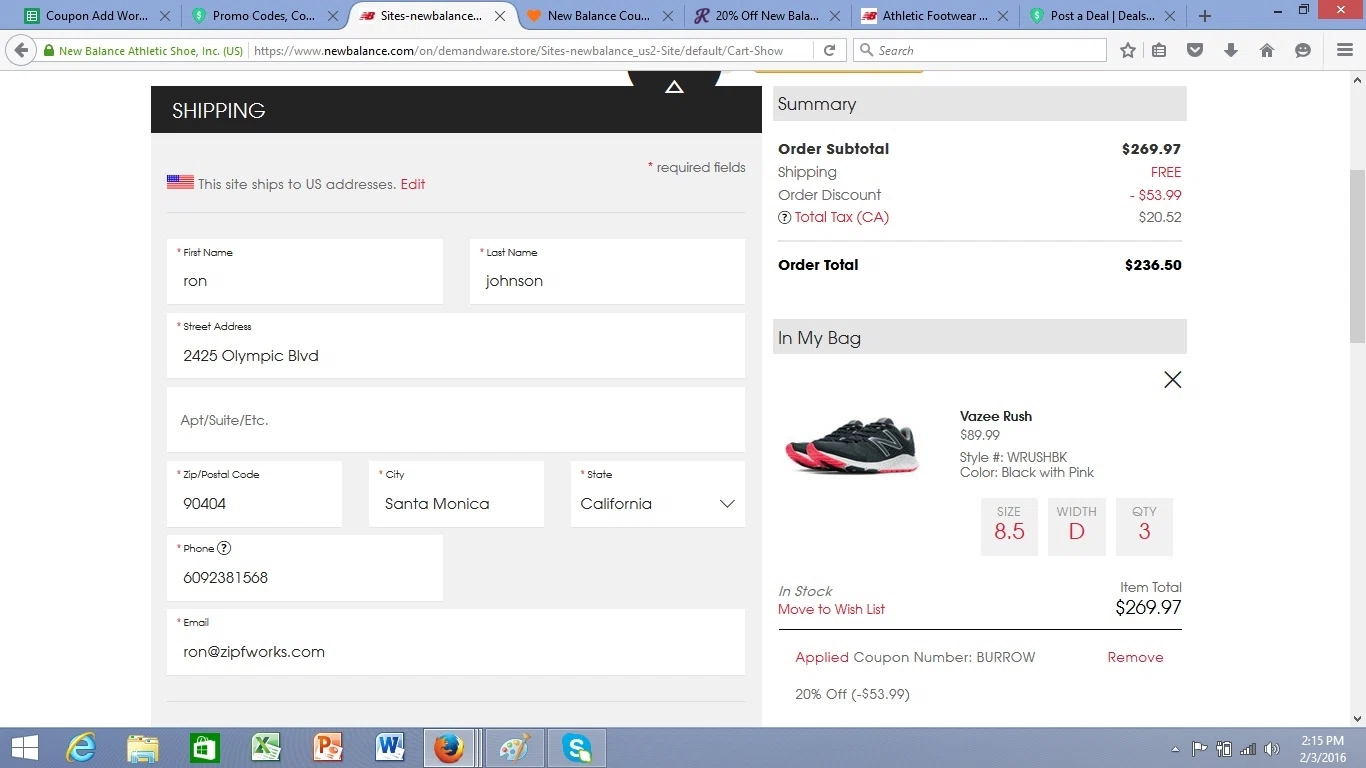Change the WIDTH D box

point(1076,526)
